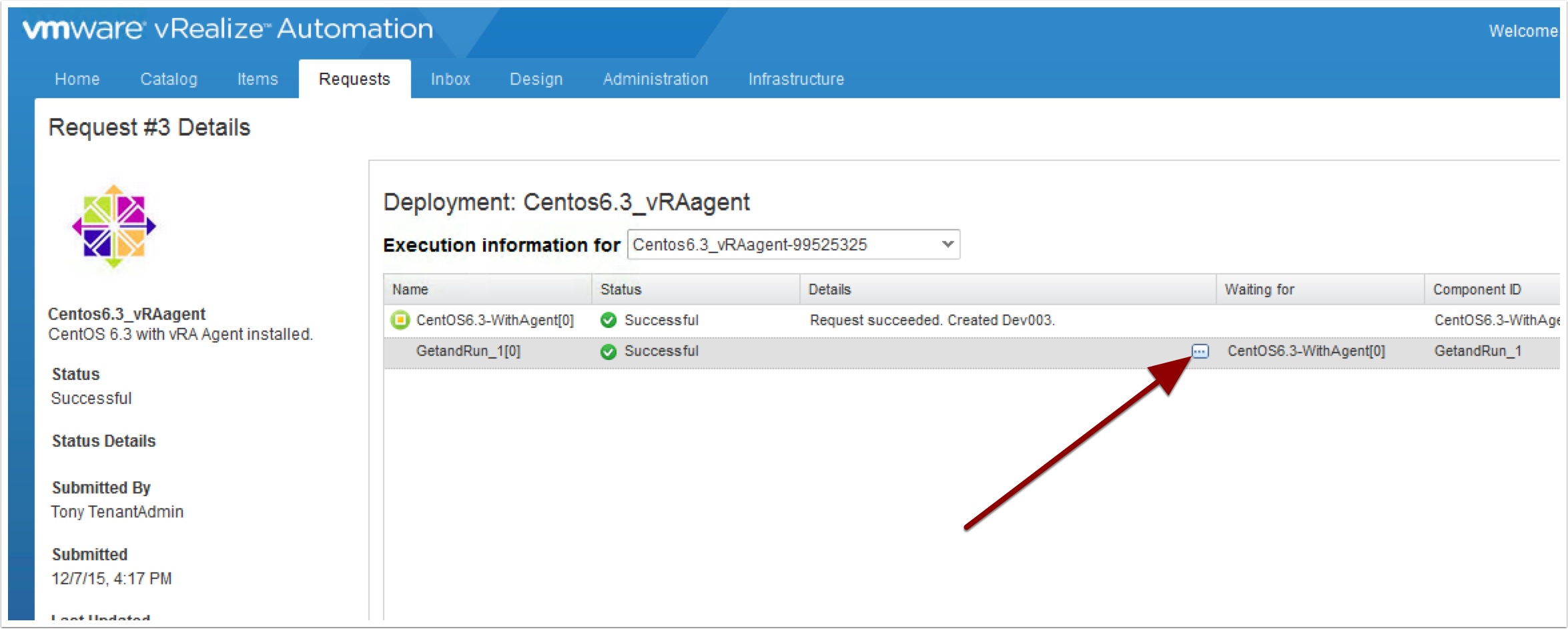
Task: Switch to the Design tab
Action: coord(536,79)
